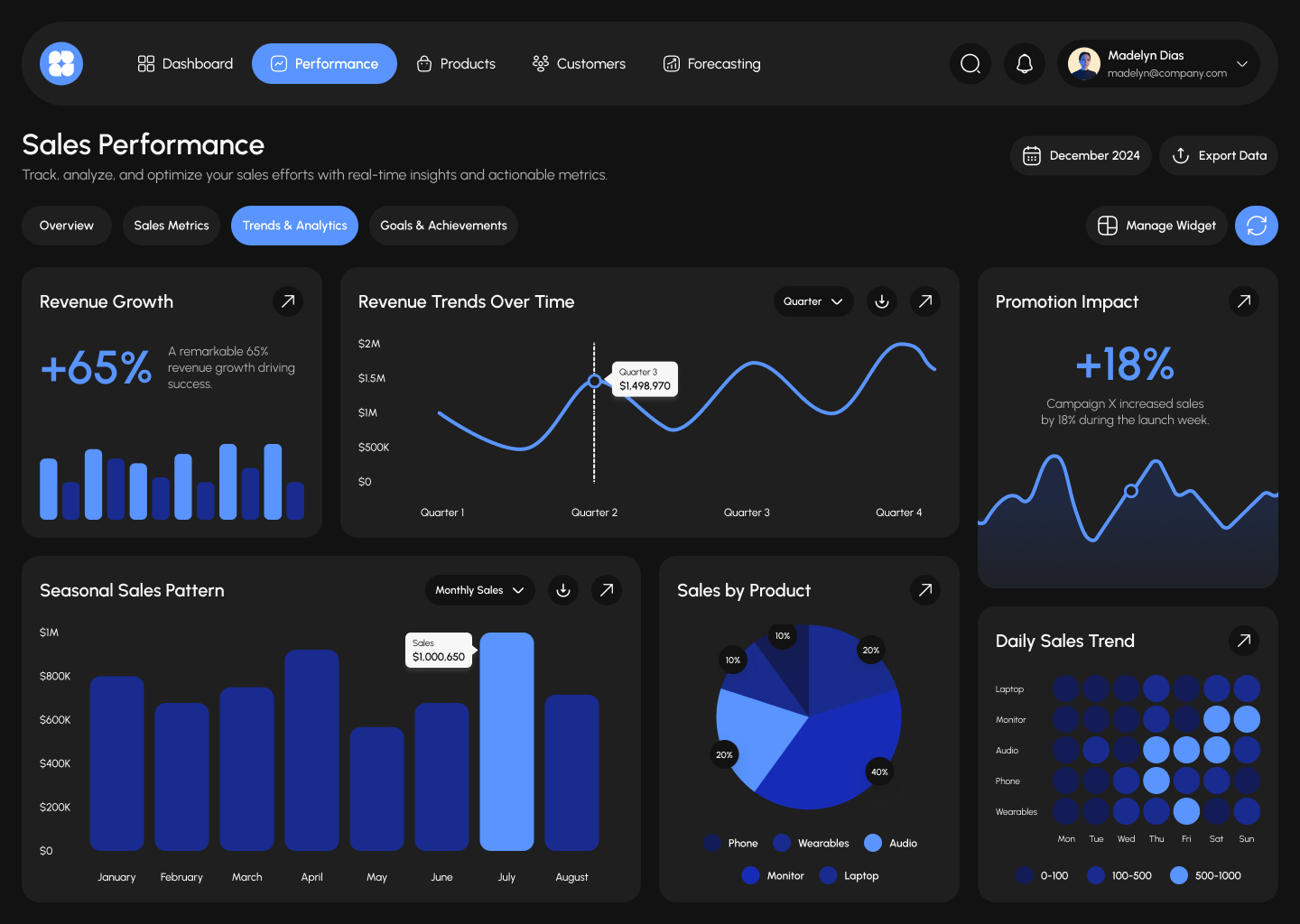Screen dimensions: 1300x924
Task: Click the refresh icon next to Manage Widget
Action: [1256, 226]
